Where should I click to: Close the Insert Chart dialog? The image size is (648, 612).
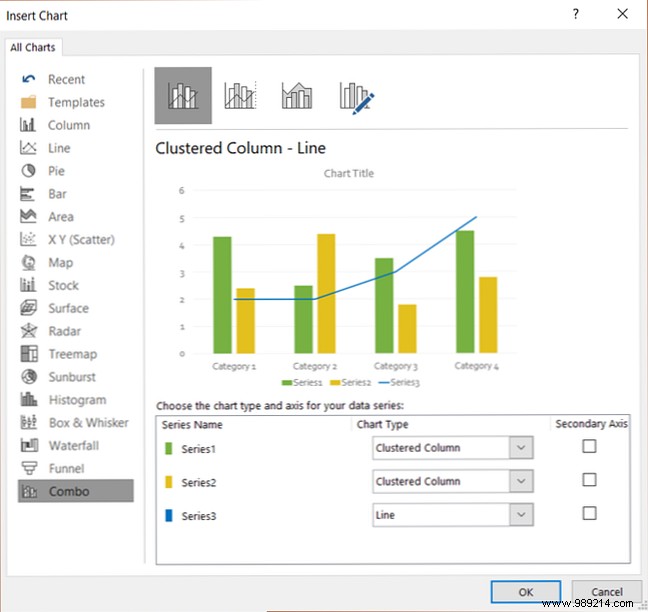click(x=622, y=14)
